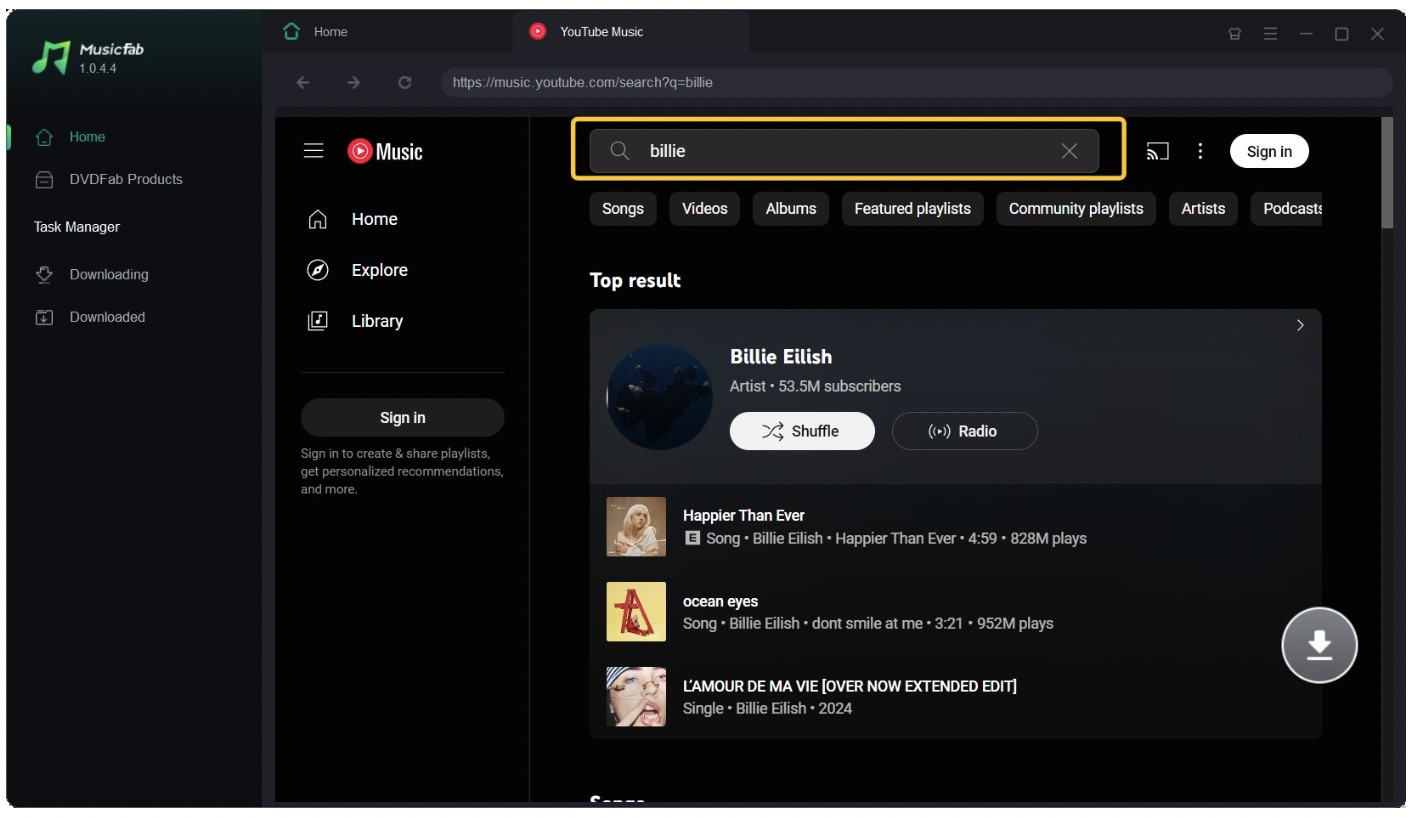Click the MusicFab logo icon
This screenshot has height=818, width=1416.
(51, 58)
